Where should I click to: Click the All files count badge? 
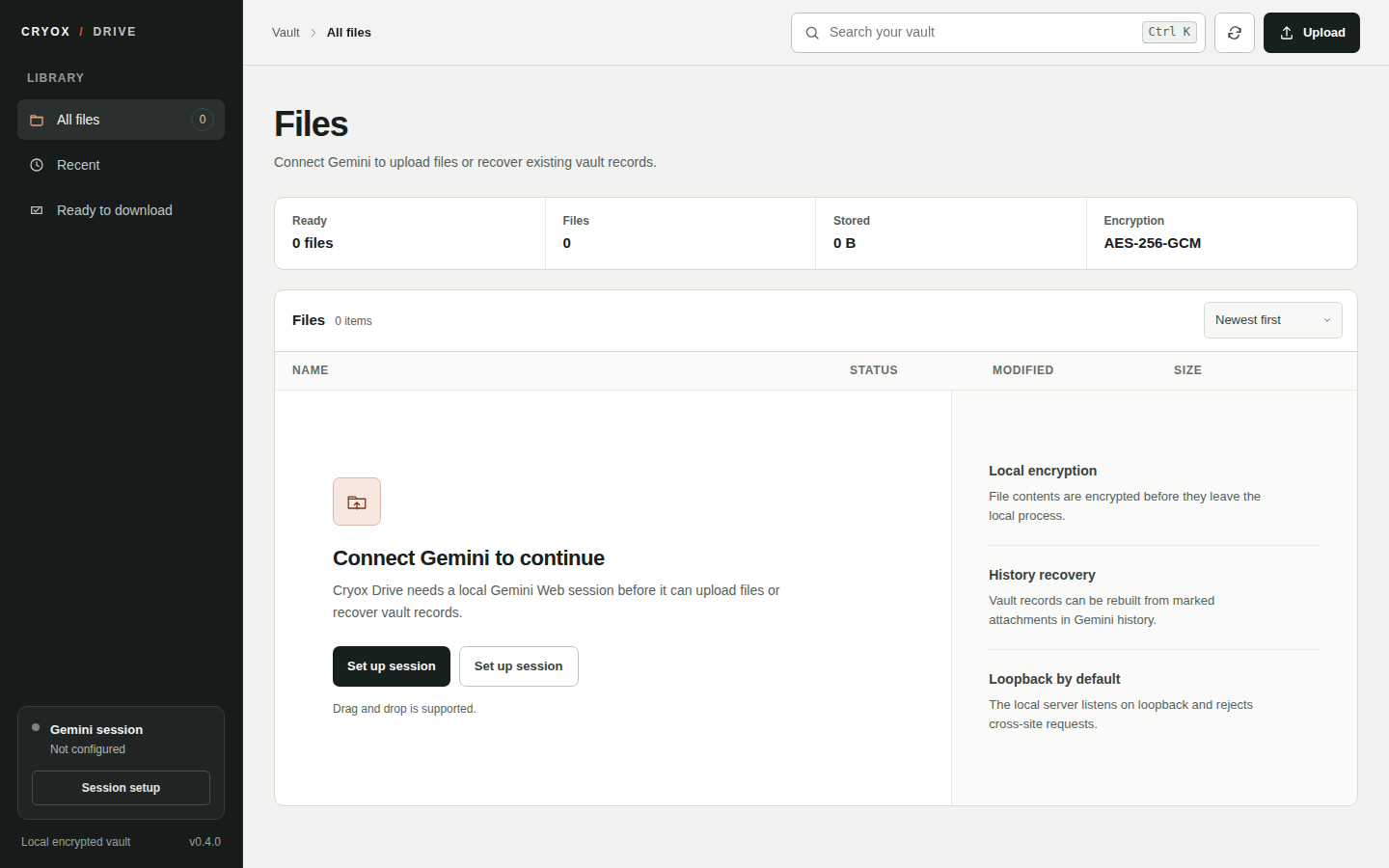coord(203,120)
